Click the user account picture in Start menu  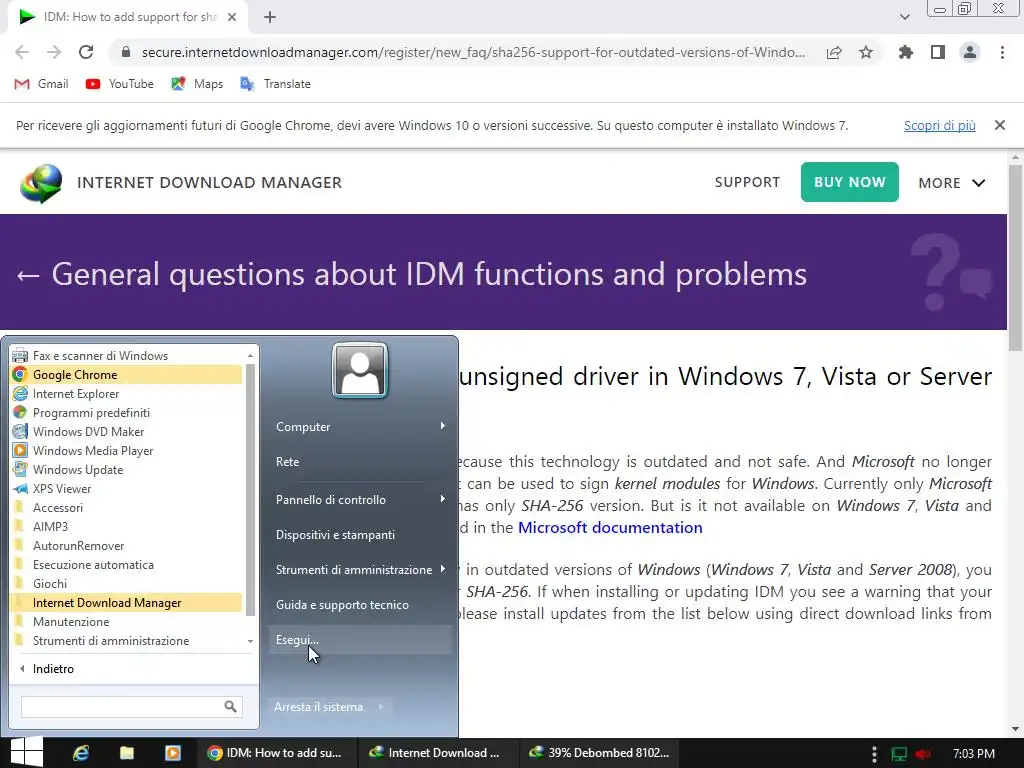tap(360, 370)
